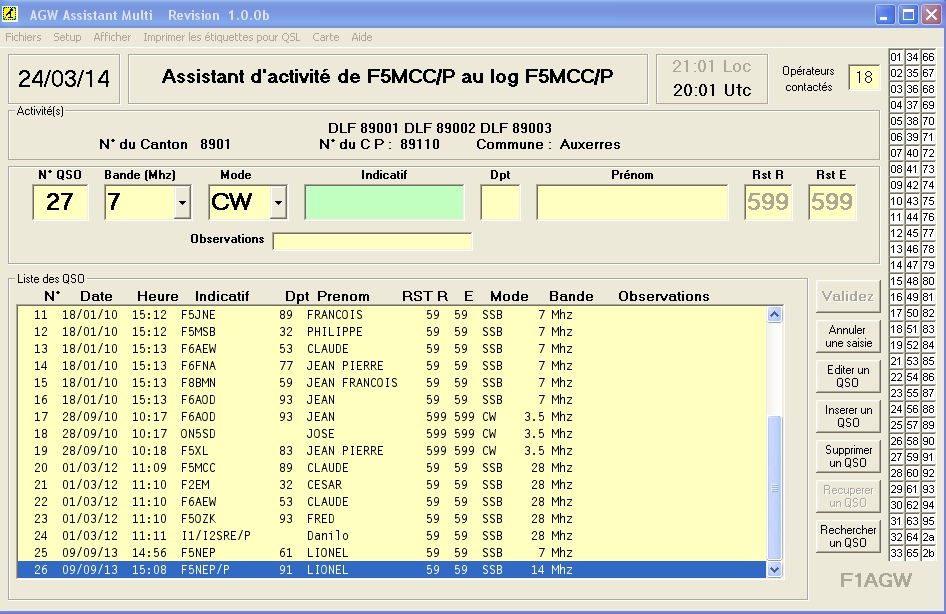Click department box 59
Image resolution: width=946 pixels, height=614 pixels.
pos(912,457)
